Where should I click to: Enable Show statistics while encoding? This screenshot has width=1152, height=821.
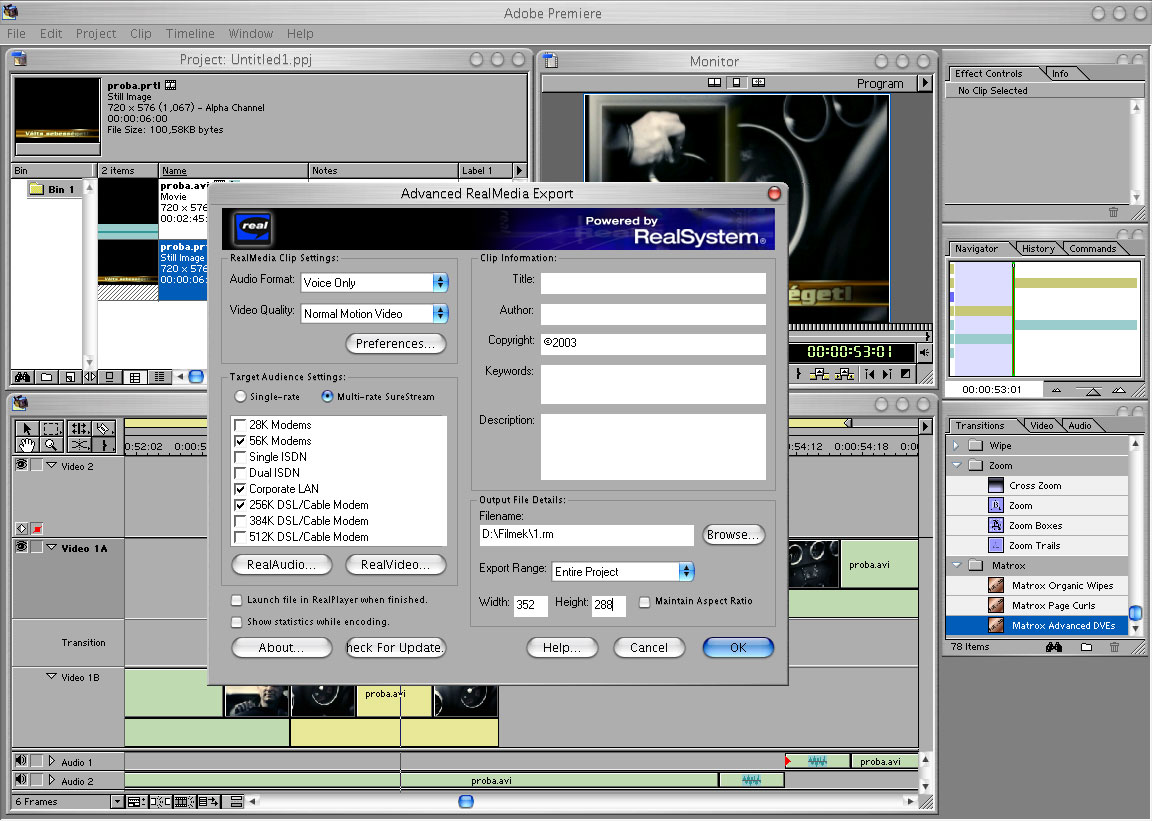pyautogui.click(x=237, y=622)
